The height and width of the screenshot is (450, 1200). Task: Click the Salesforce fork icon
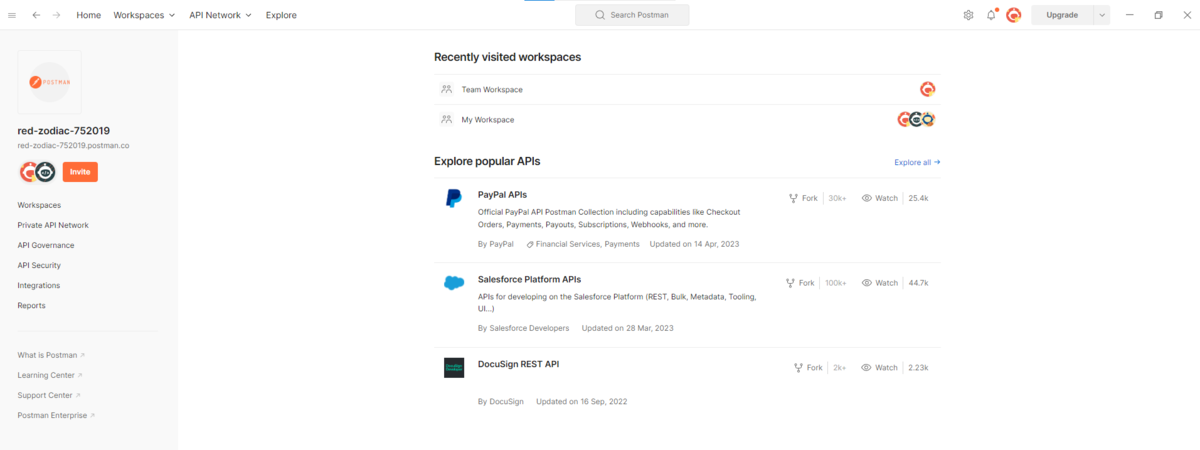[790, 283]
